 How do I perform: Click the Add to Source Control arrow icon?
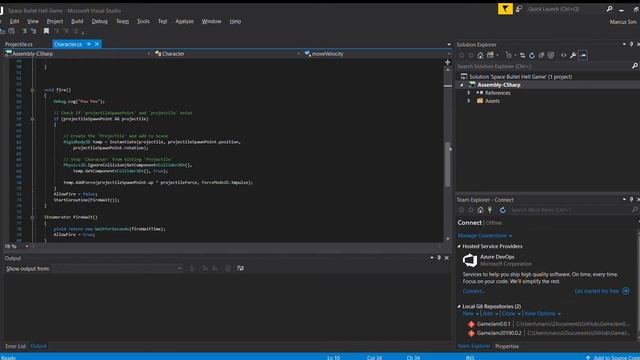(x=588, y=357)
